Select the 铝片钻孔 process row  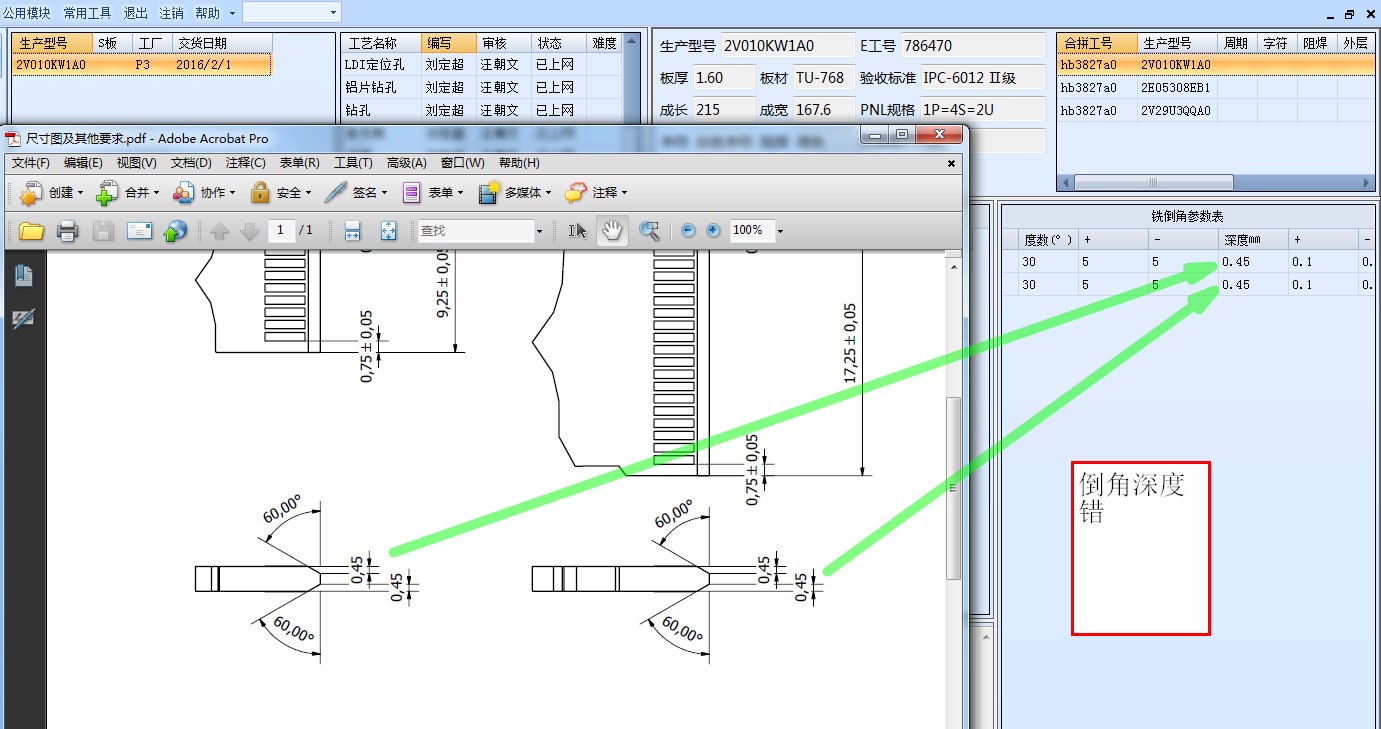pos(481,87)
